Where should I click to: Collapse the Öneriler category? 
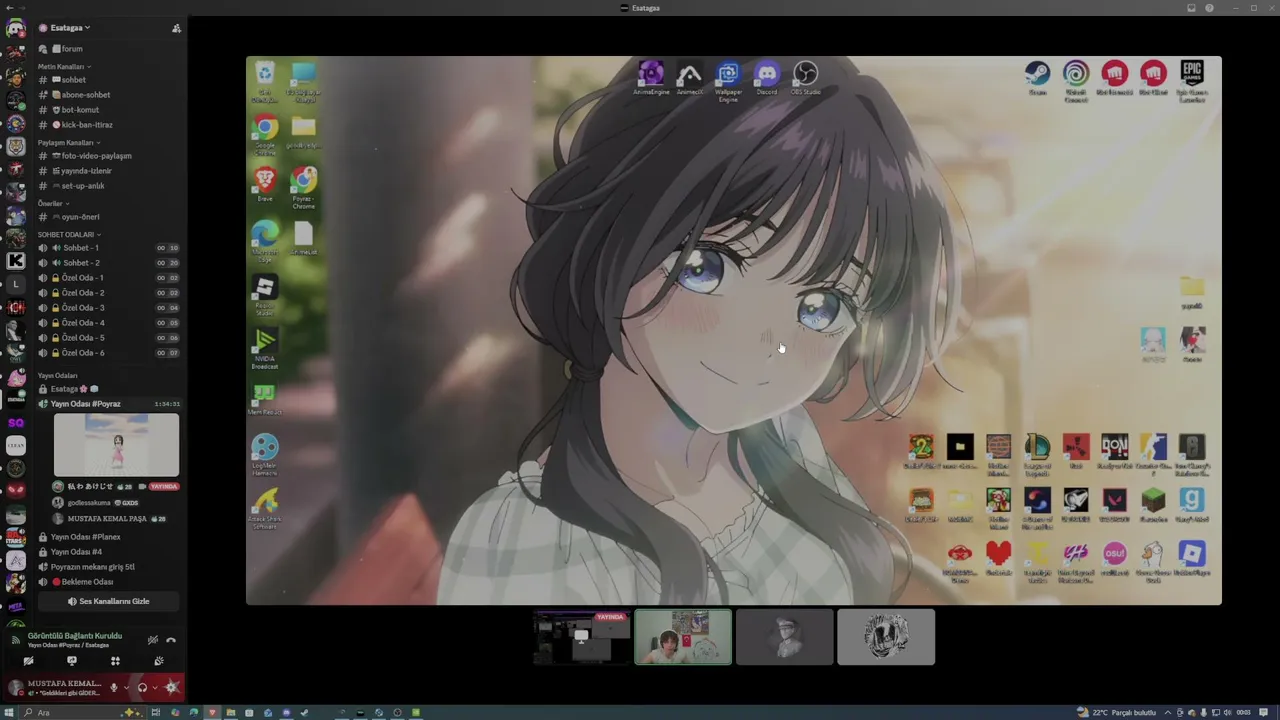[x=53, y=204]
